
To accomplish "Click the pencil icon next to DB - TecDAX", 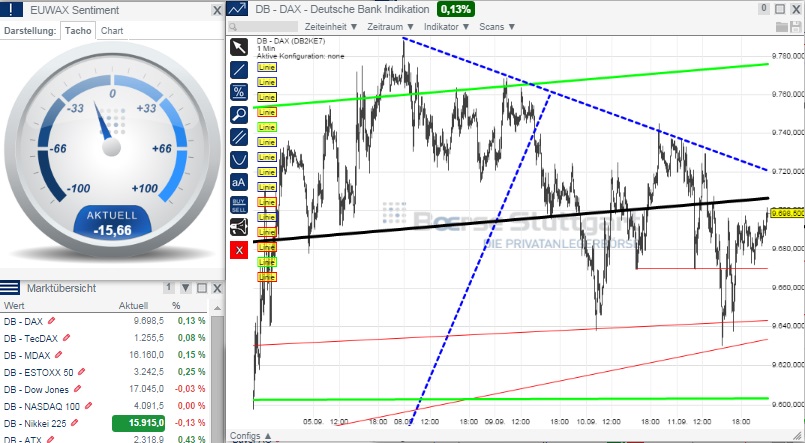I will coord(66,338).
